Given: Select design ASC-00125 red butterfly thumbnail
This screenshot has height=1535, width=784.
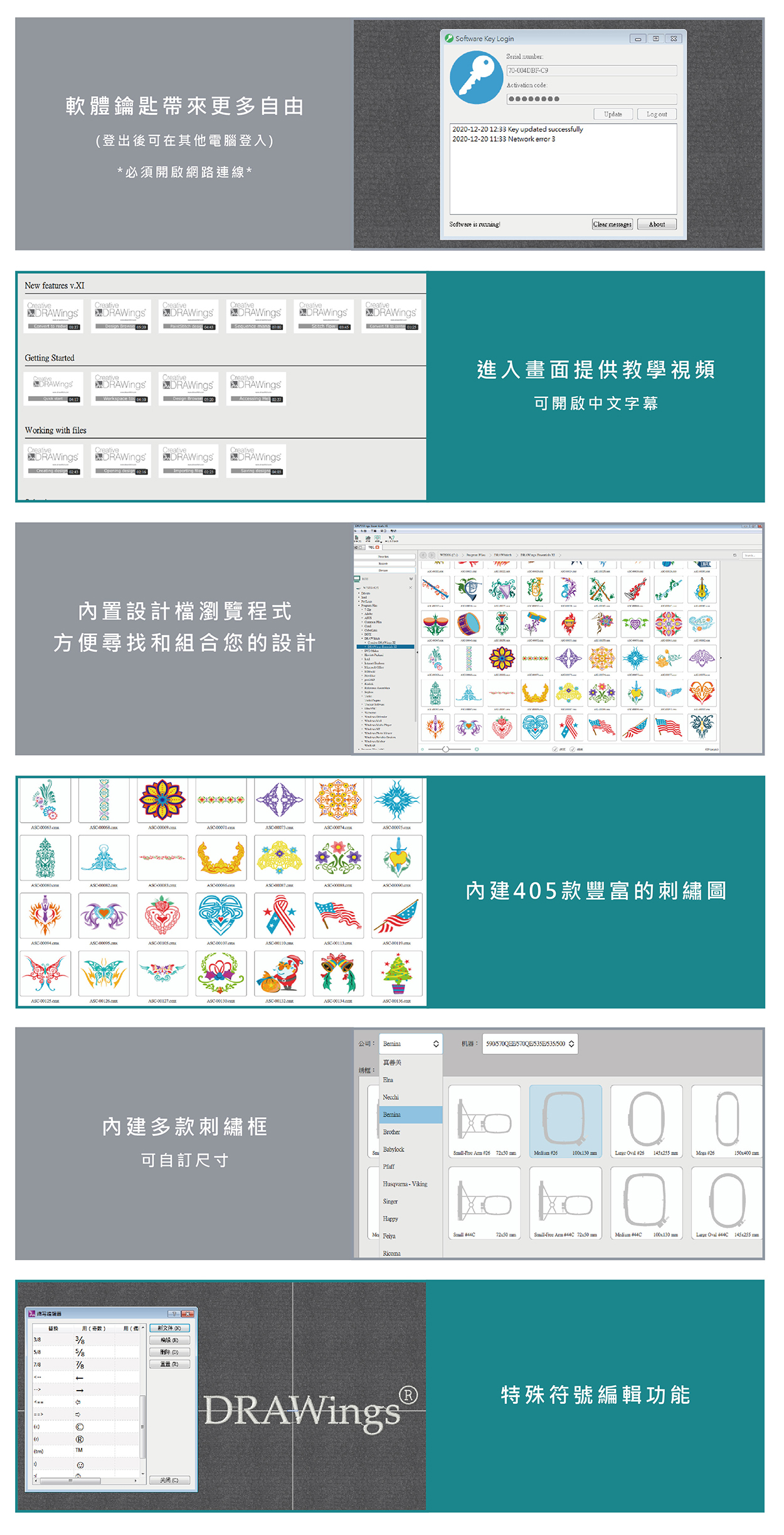Looking at the screenshot, I should (x=45, y=973).
